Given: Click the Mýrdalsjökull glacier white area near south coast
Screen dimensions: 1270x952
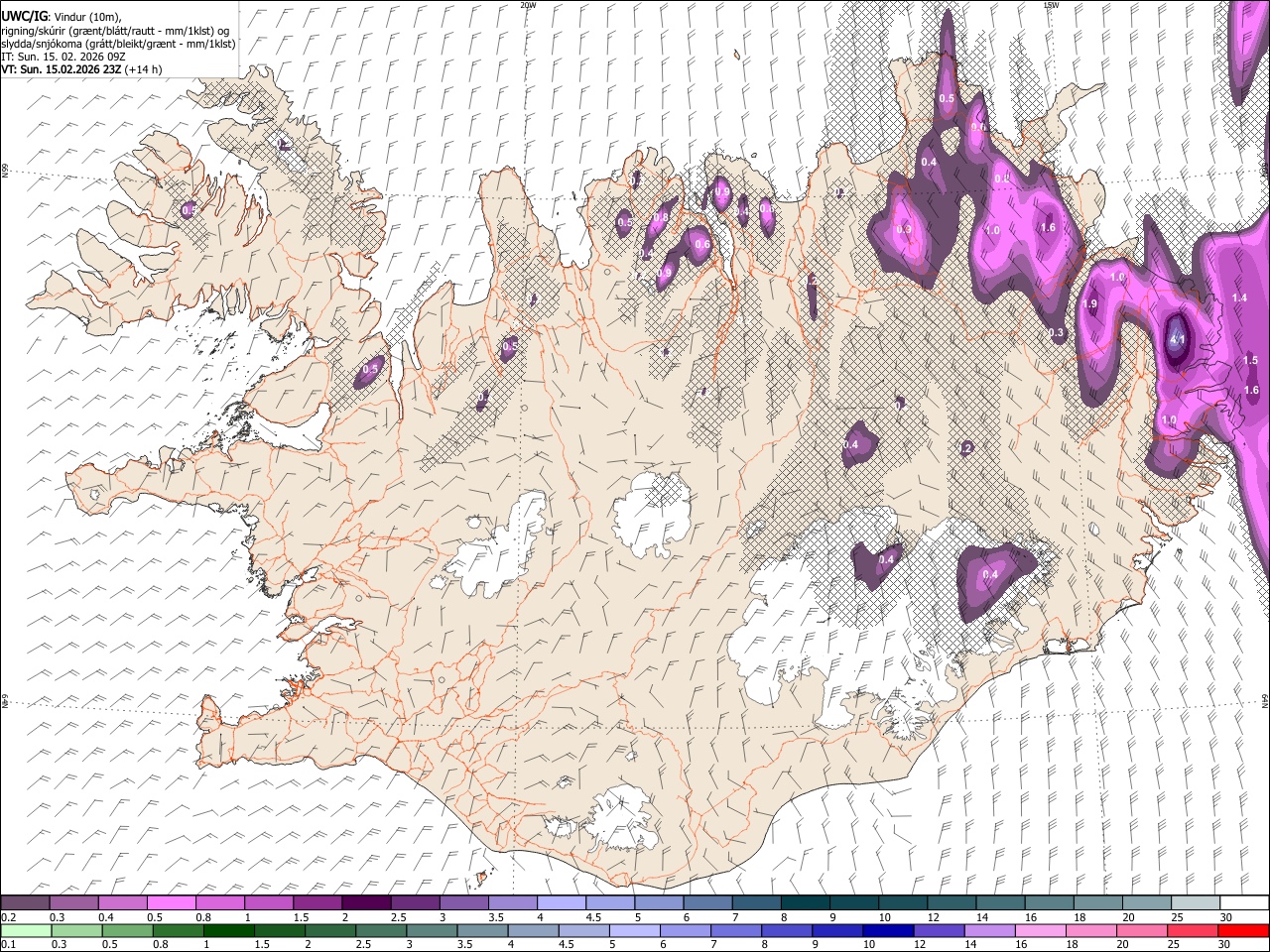Looking at the screenshot, I should (622, 817).
